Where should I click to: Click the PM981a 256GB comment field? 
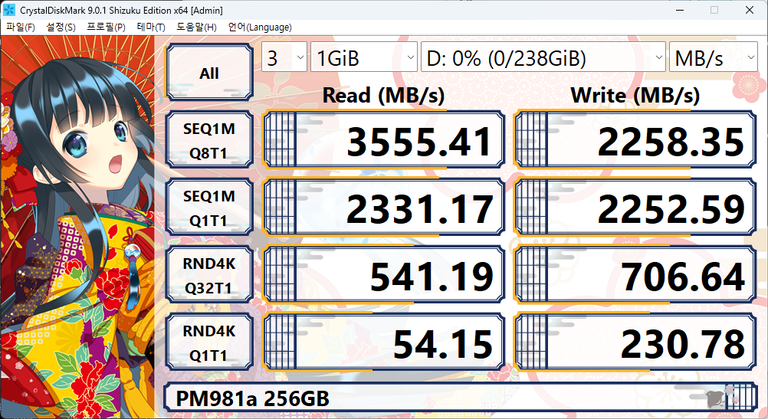[460, 398]
